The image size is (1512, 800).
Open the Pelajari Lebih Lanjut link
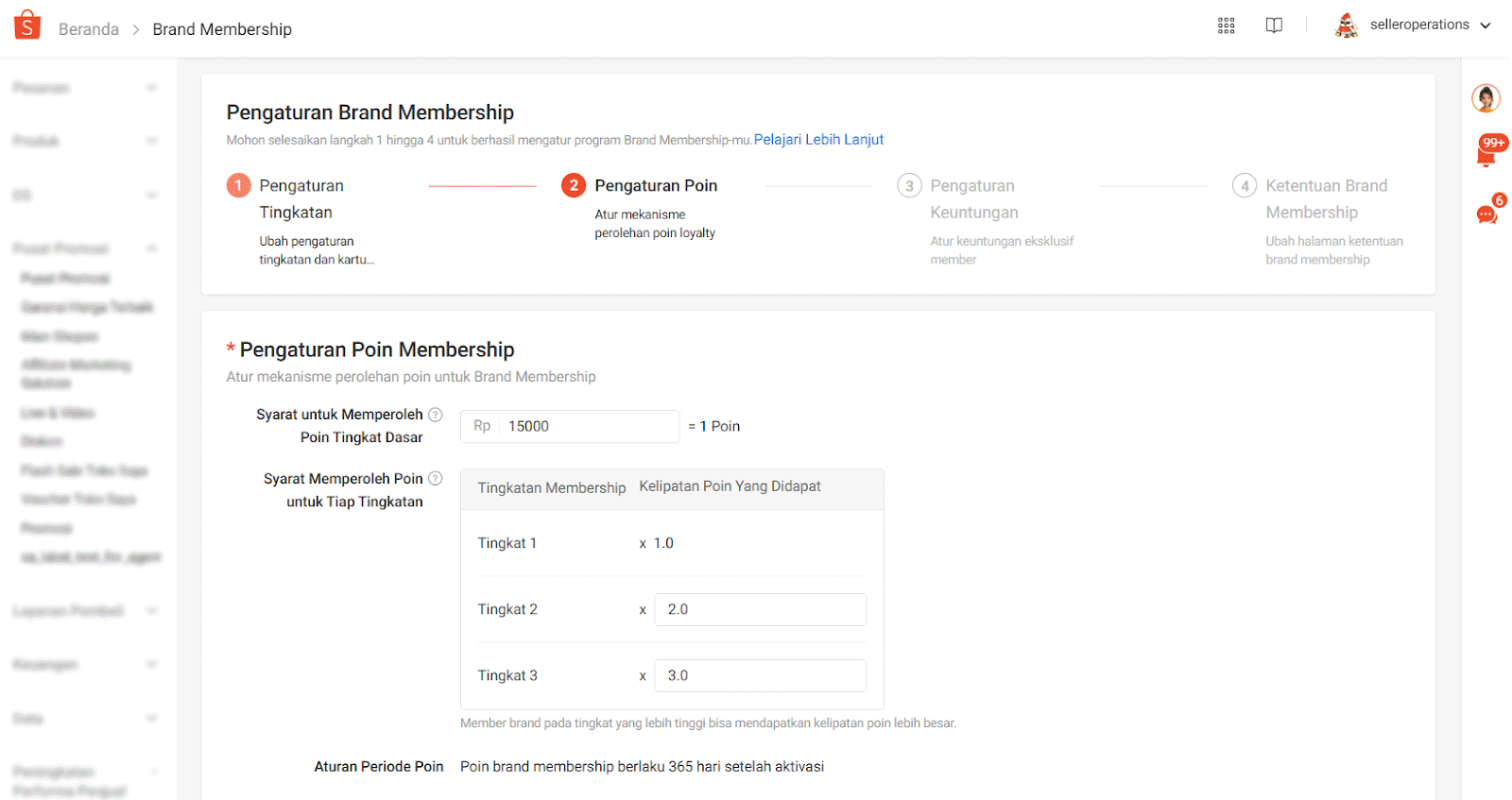[x=818, y=140]
